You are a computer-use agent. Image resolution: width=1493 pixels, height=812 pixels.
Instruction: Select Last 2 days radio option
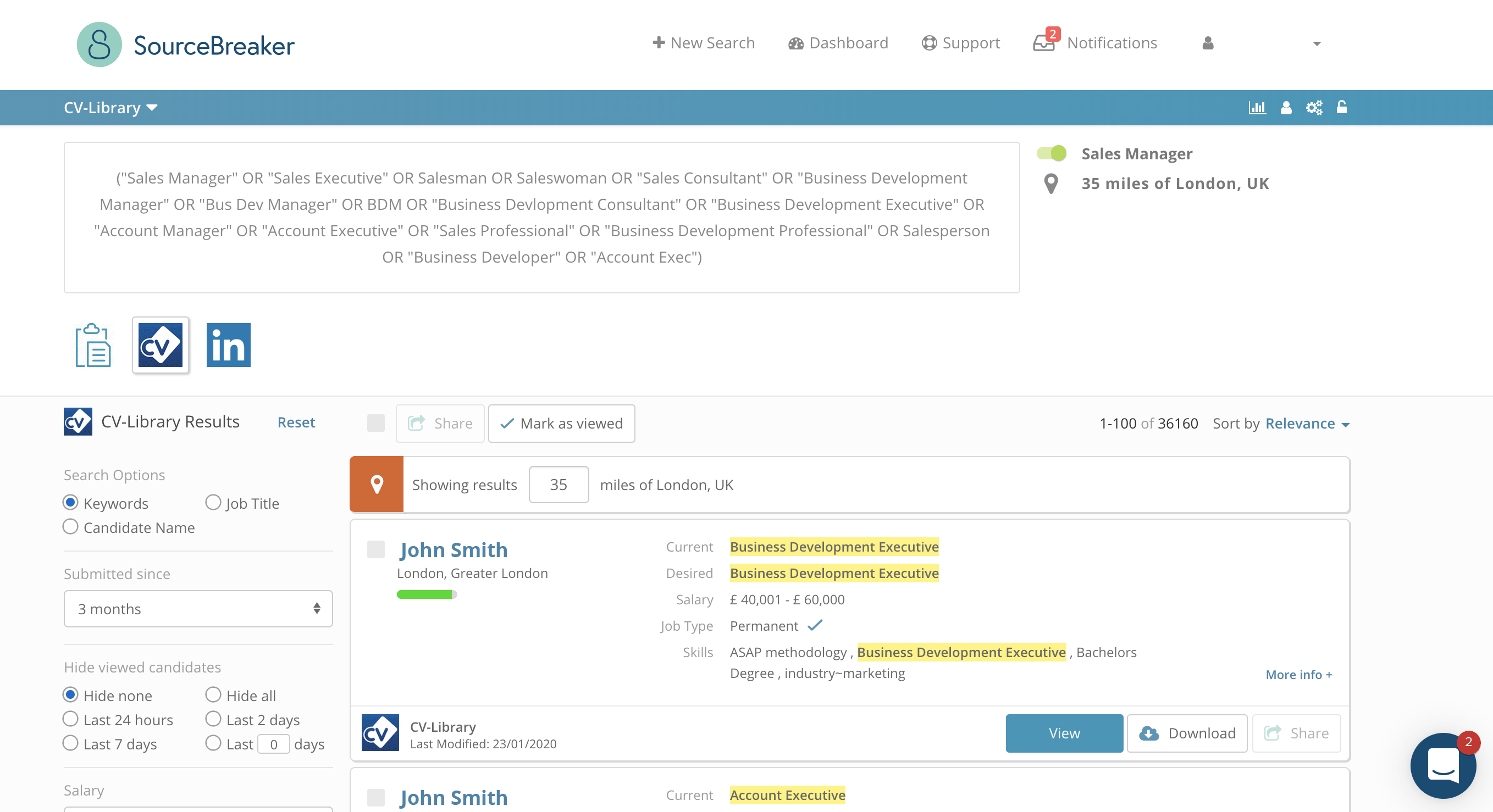tap(213, 719)
